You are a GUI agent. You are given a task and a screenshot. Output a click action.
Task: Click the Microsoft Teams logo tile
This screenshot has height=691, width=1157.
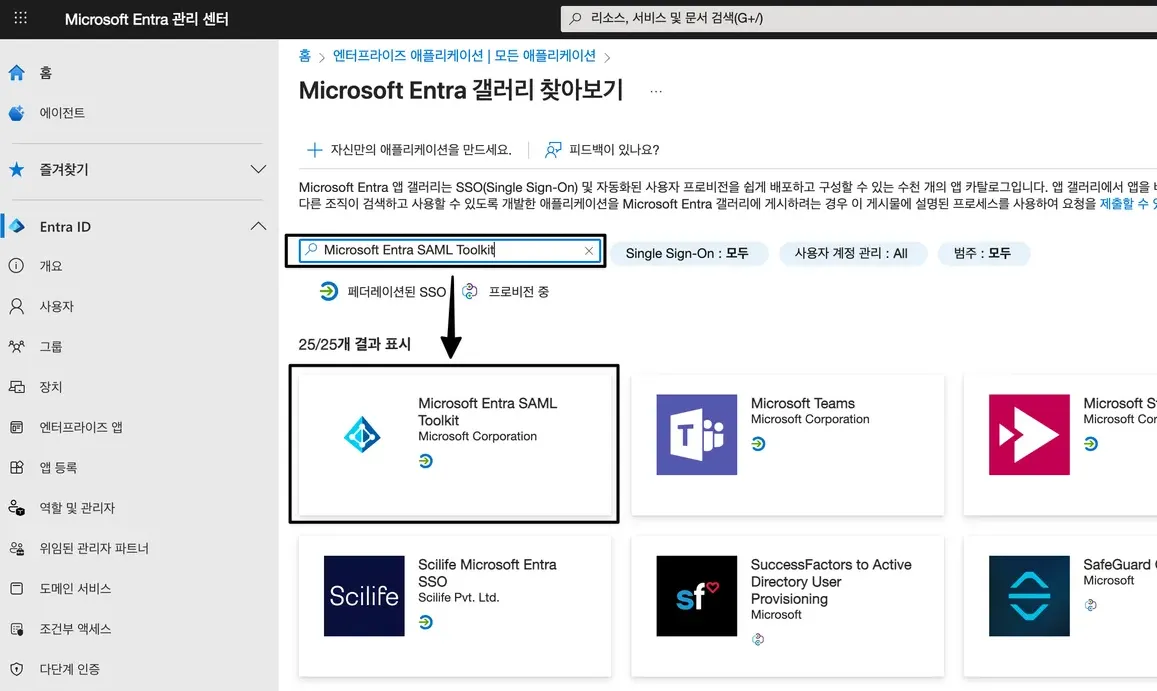tap(697, 434)
